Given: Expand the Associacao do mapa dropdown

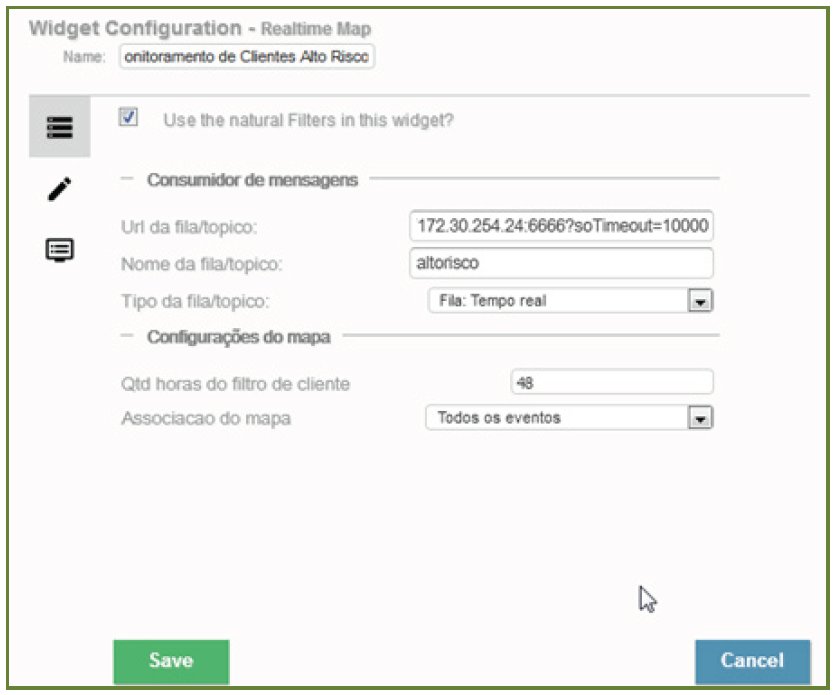Looking at the screenshot, I should (701, 419).
